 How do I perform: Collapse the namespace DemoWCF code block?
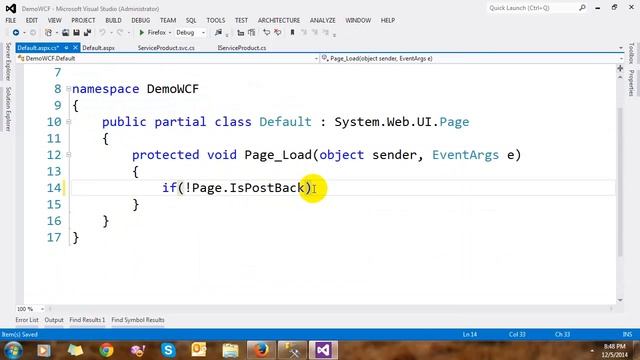click(69, 89)
